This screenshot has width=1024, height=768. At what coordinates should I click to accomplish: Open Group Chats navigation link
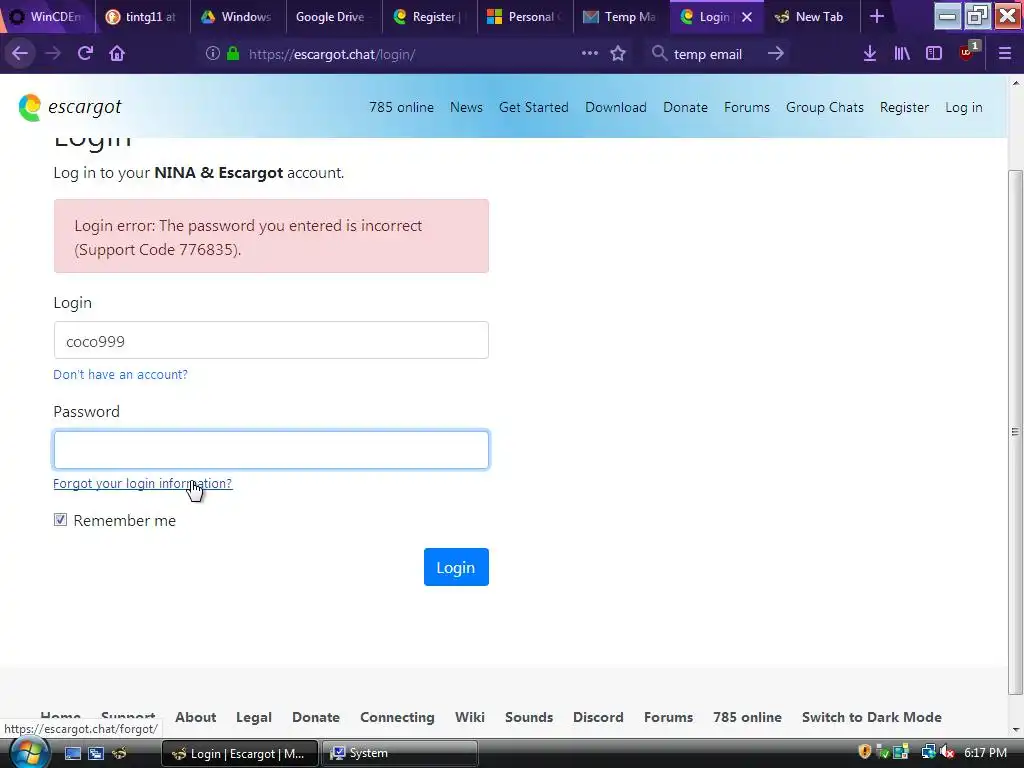pyautogui.click(x=825, y=107)
